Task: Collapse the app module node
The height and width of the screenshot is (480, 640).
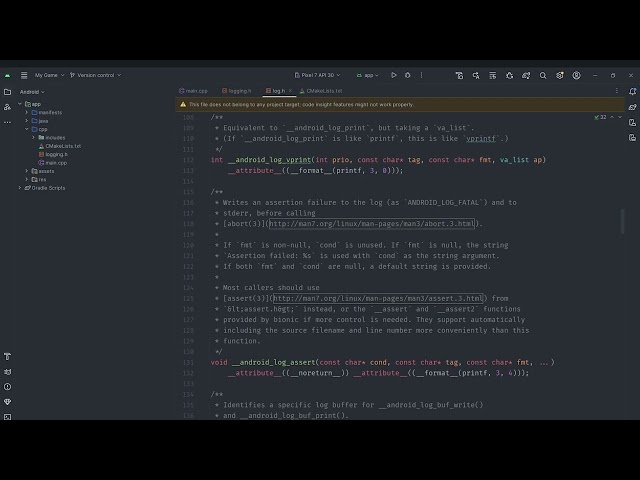Action: click(x=20, y=104)
